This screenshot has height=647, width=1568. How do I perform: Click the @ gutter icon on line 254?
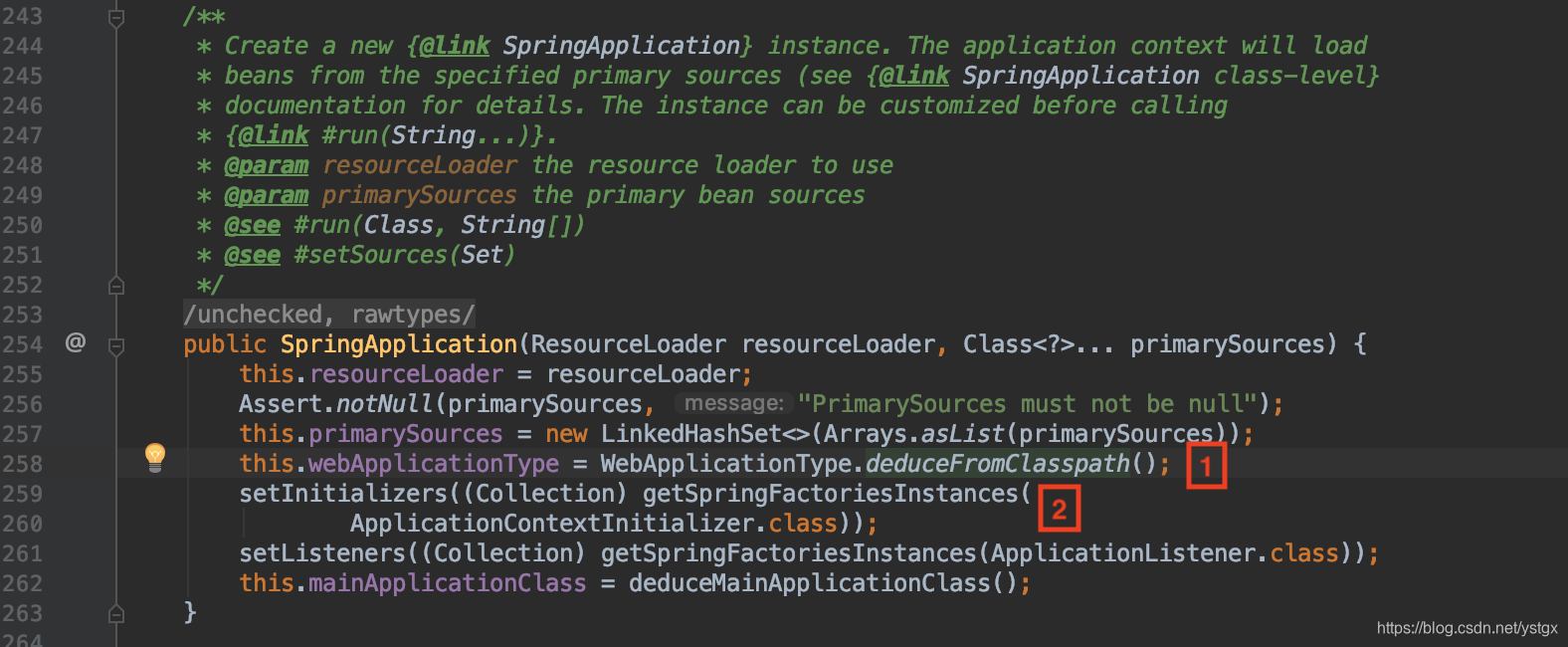(x=76, y=342)
